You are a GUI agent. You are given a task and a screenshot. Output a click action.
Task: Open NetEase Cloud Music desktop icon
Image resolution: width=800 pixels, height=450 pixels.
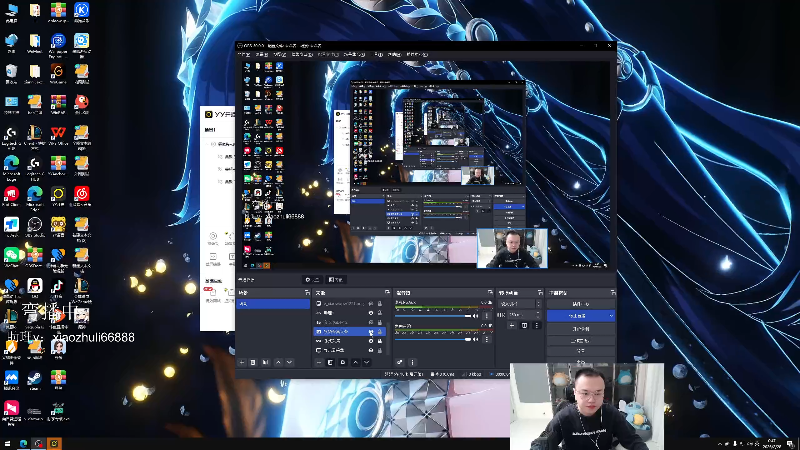(x=81, y=194)
